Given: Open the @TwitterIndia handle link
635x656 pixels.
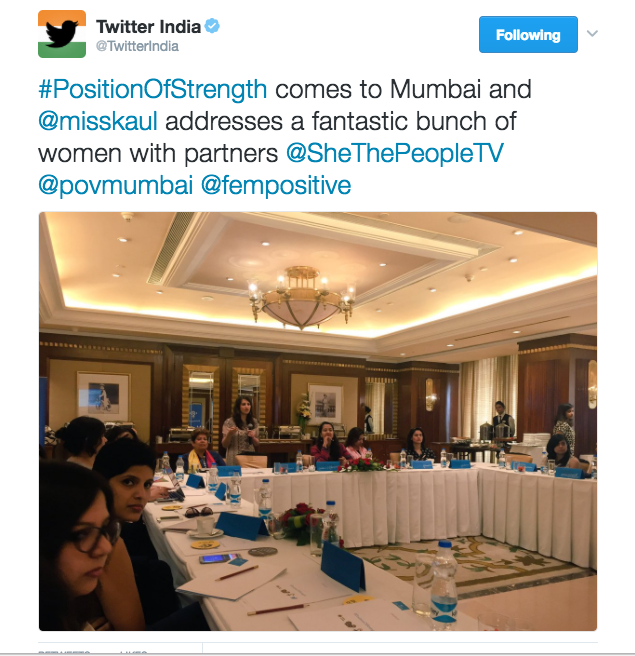Looking at the screenshot, I should (137, 46).
